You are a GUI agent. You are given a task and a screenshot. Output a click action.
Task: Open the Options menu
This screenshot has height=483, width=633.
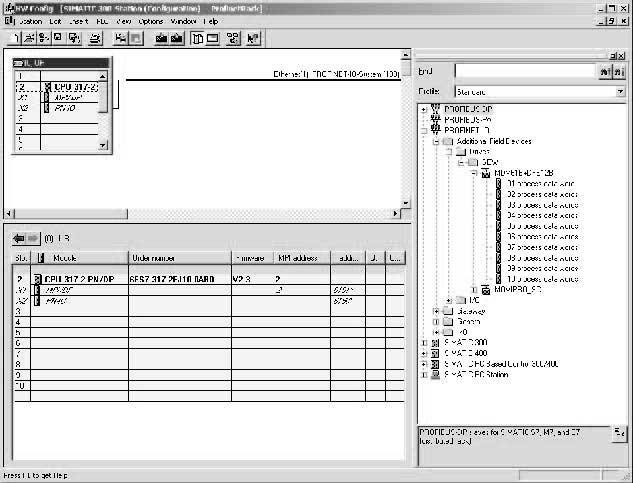pyautogui.click(x=151, y=21)
